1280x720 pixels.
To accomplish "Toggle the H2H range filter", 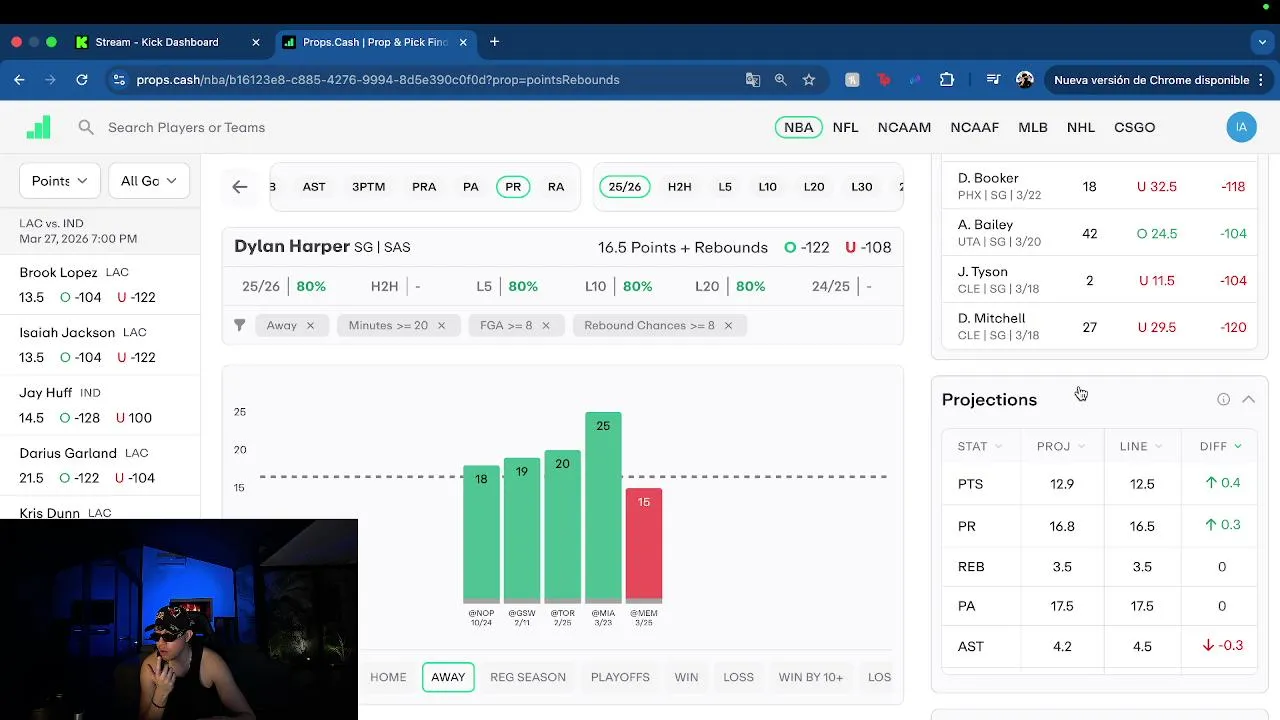I will (x=680, y=187).
